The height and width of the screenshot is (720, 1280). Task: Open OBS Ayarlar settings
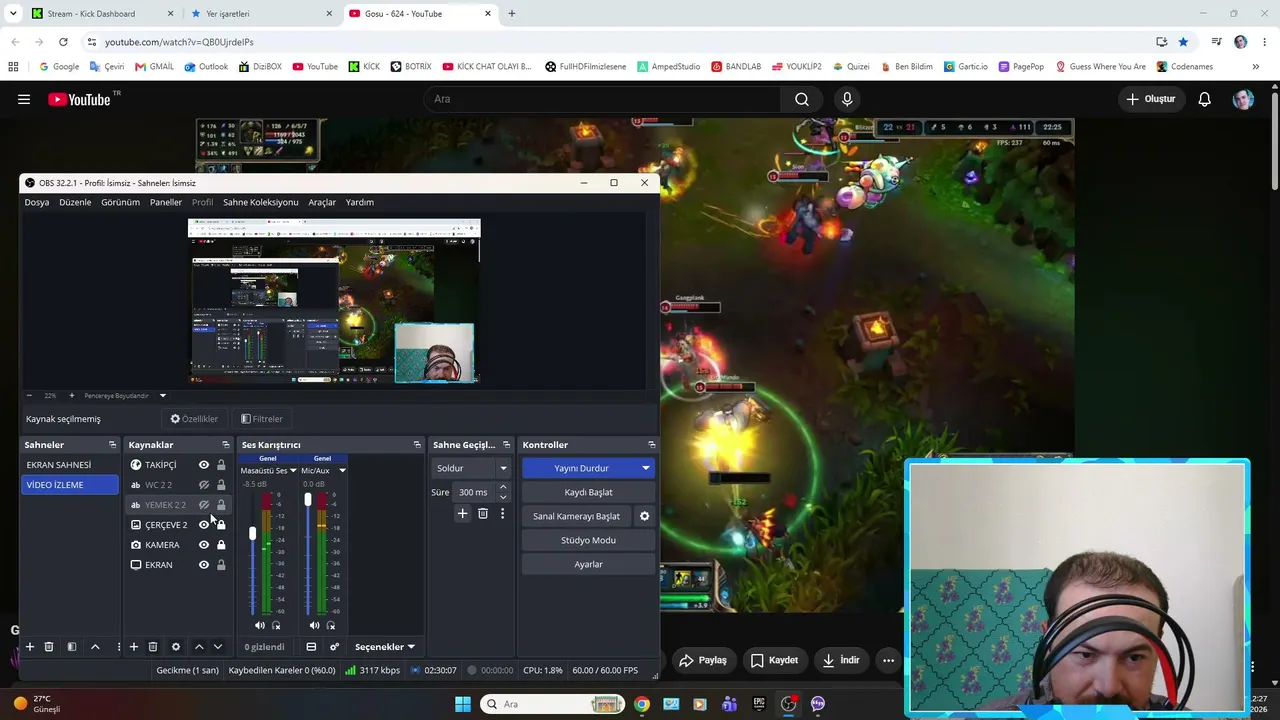(588, 564)
